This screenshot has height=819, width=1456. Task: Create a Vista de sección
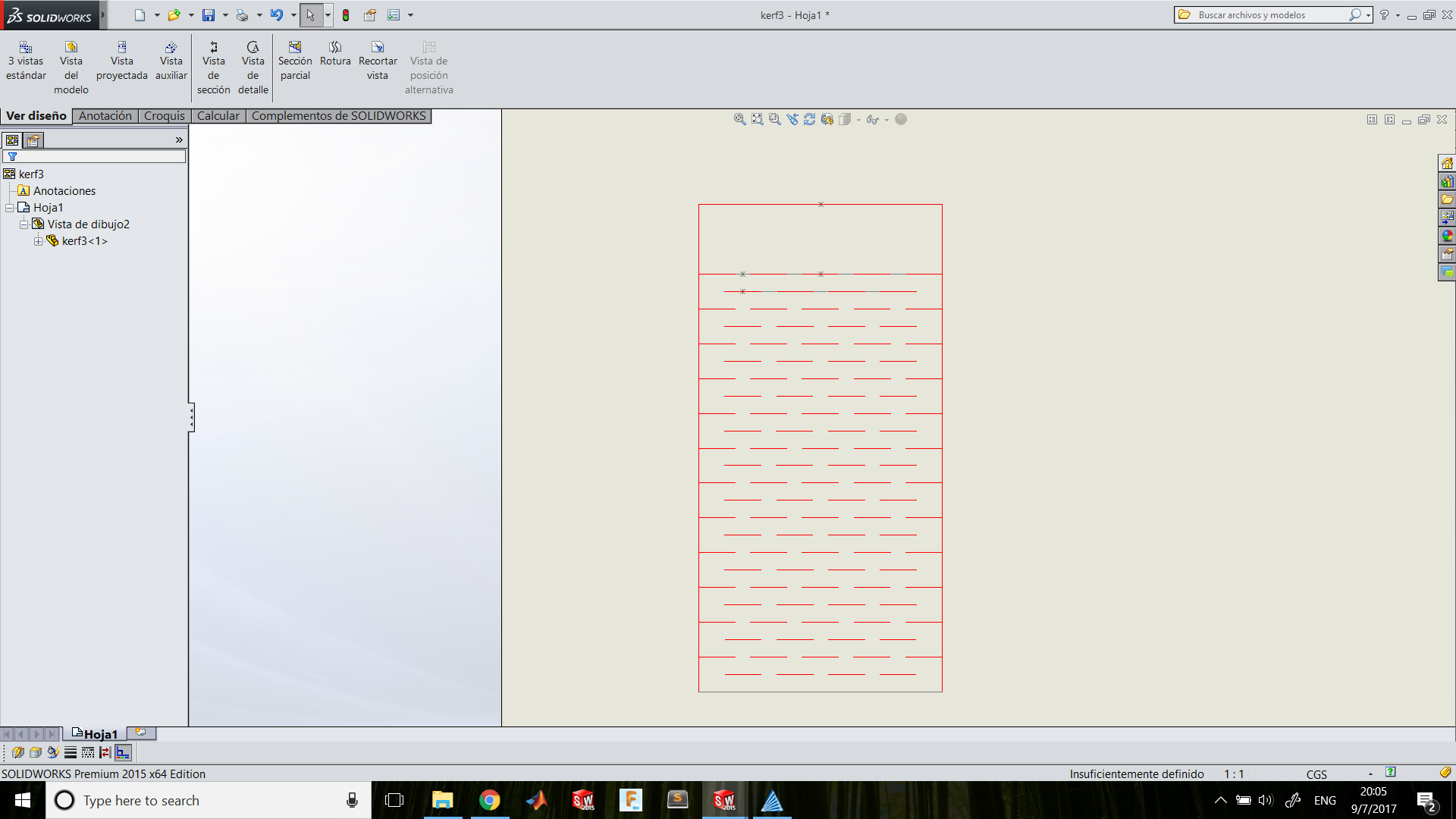pos(214,68)
